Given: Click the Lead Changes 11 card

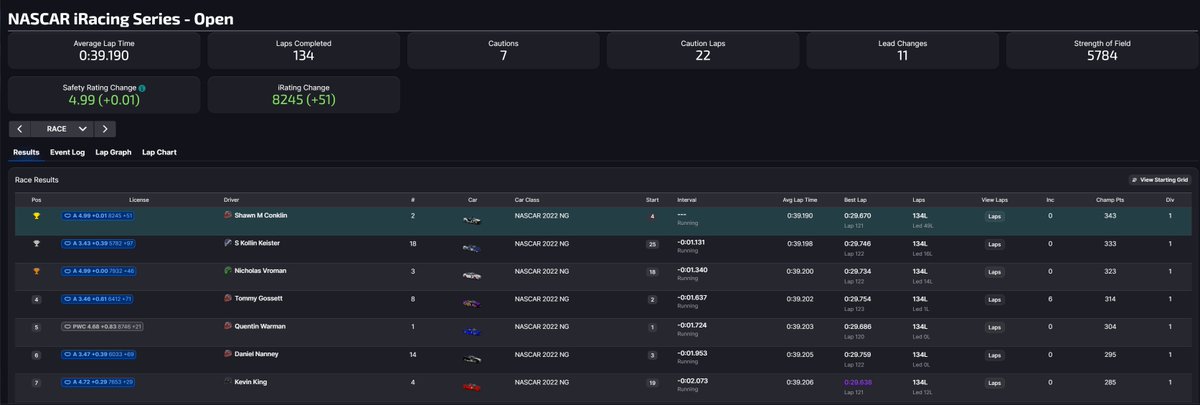Looking at the screenshot, I should coord(902,51).
